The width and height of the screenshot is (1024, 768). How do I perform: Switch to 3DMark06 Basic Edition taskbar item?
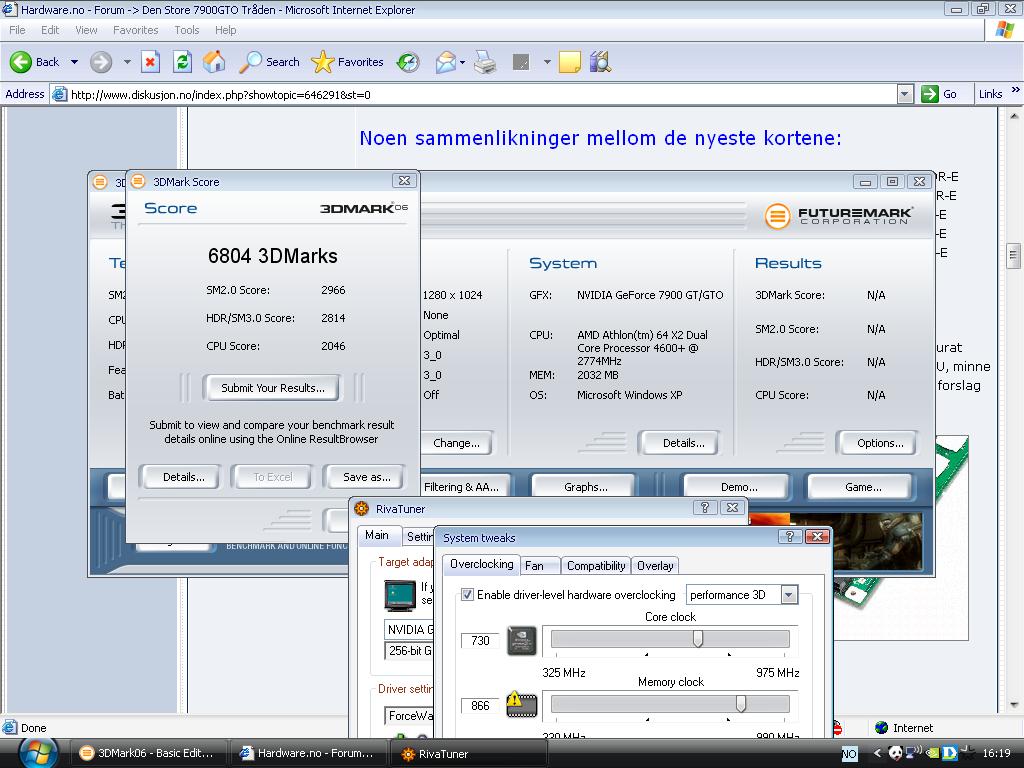click(x=147, y=753)
